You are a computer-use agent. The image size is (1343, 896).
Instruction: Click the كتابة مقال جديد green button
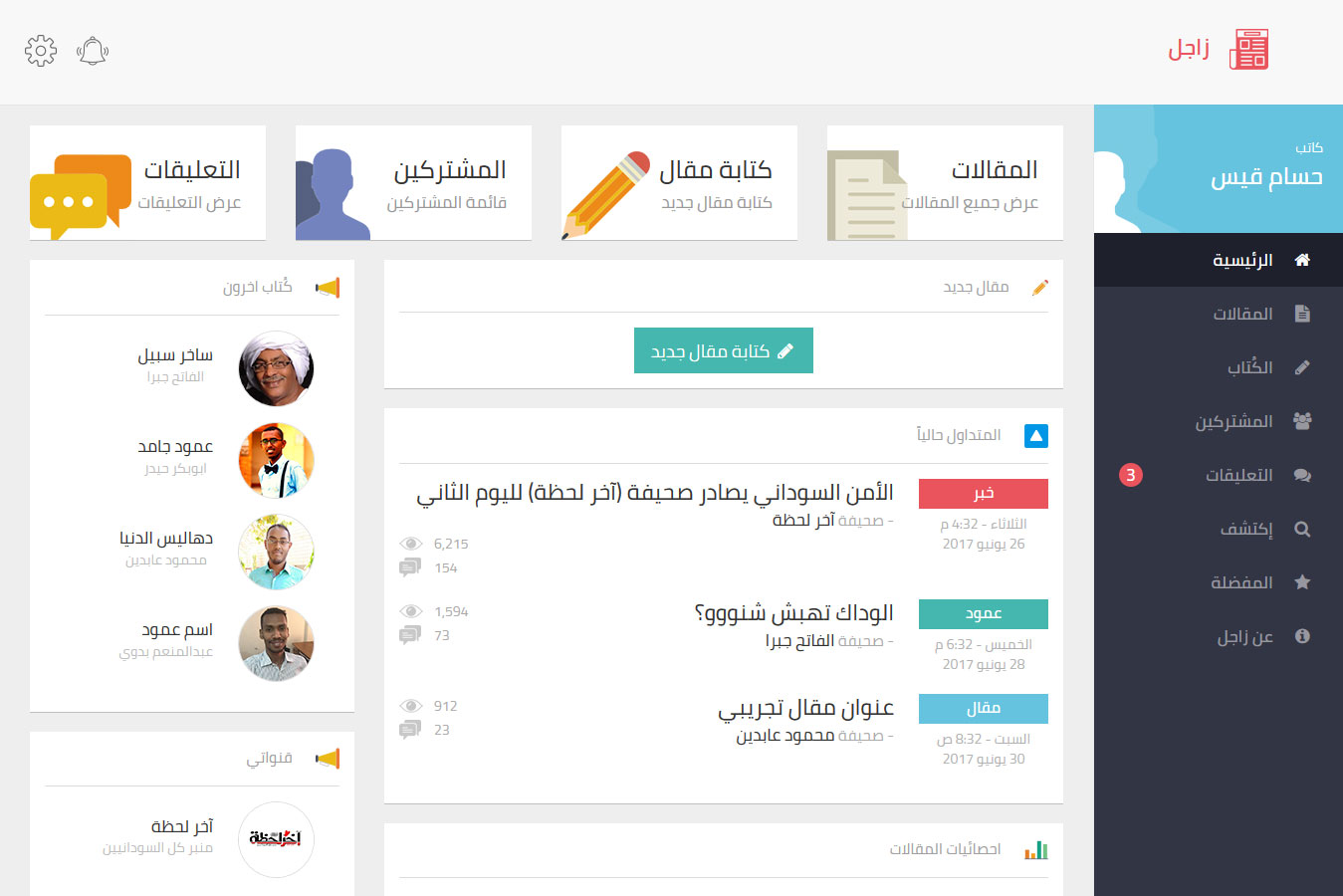[x=724, y=350]
